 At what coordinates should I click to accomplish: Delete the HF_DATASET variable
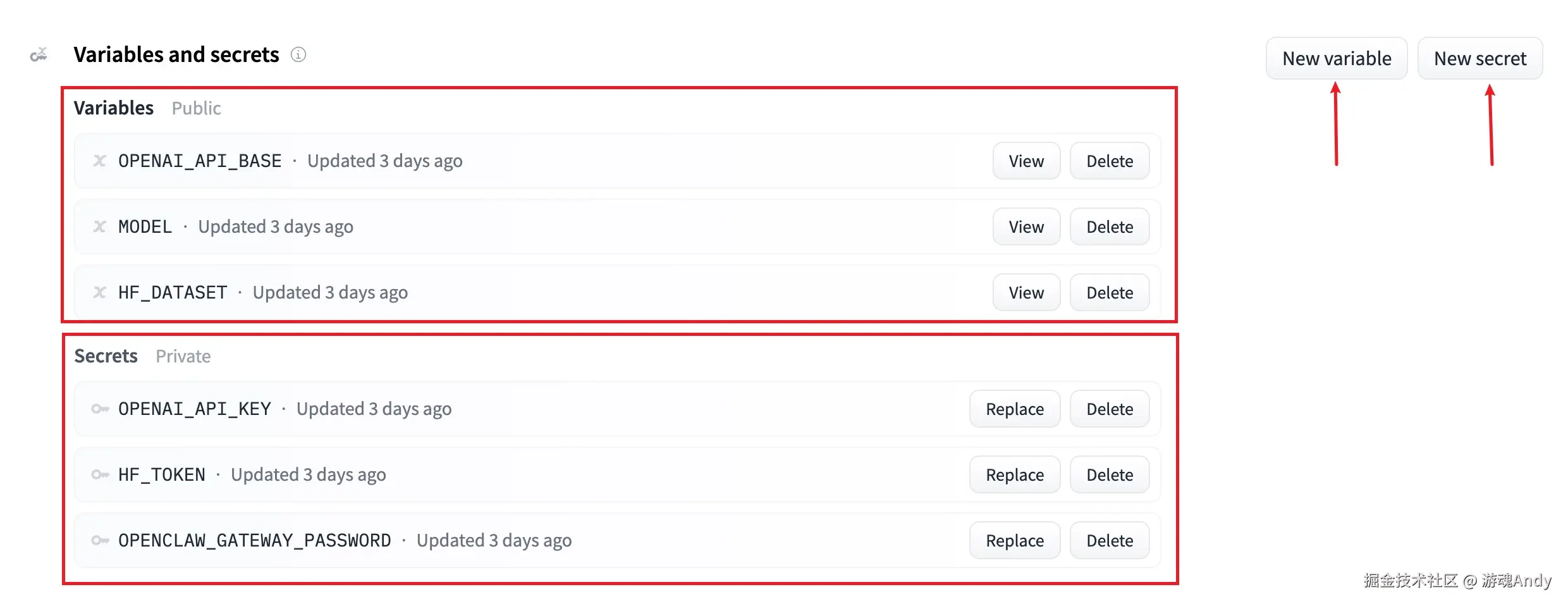[x=1109, y=292]
